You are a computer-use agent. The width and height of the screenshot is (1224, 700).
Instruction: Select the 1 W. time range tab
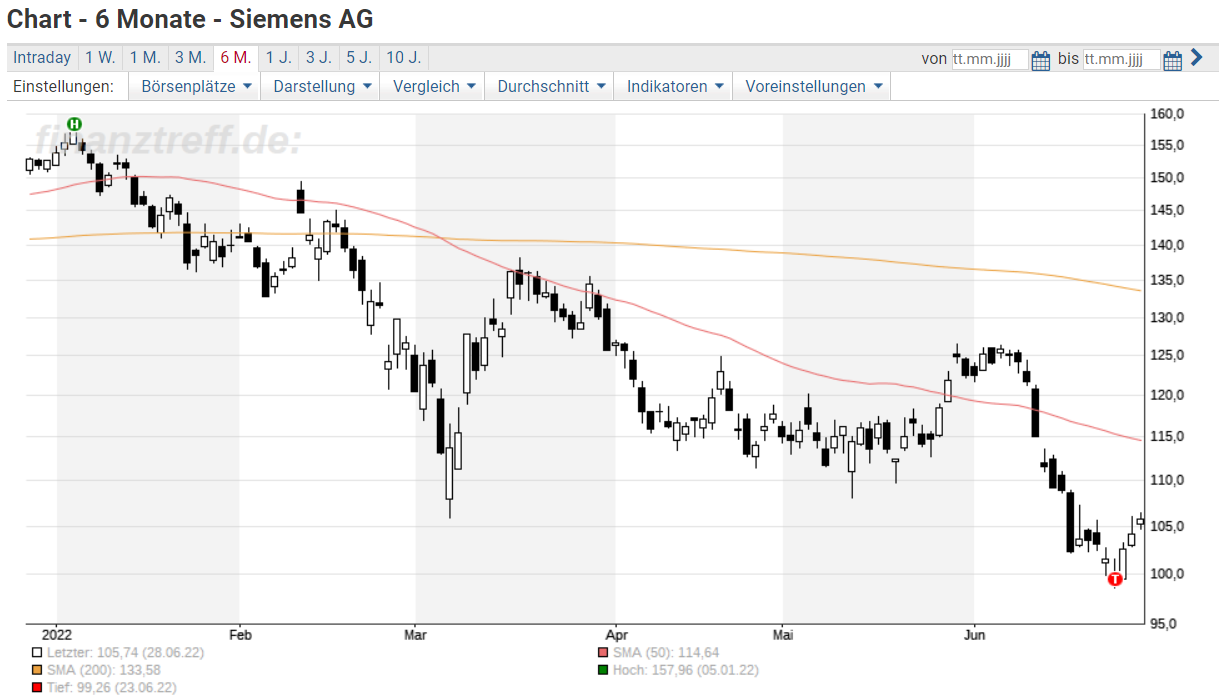pos(100,58)
